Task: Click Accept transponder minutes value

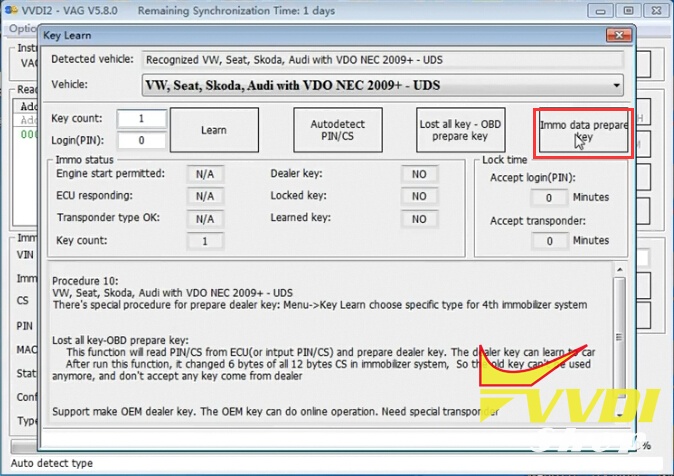Action: click(x=549, y=241)
